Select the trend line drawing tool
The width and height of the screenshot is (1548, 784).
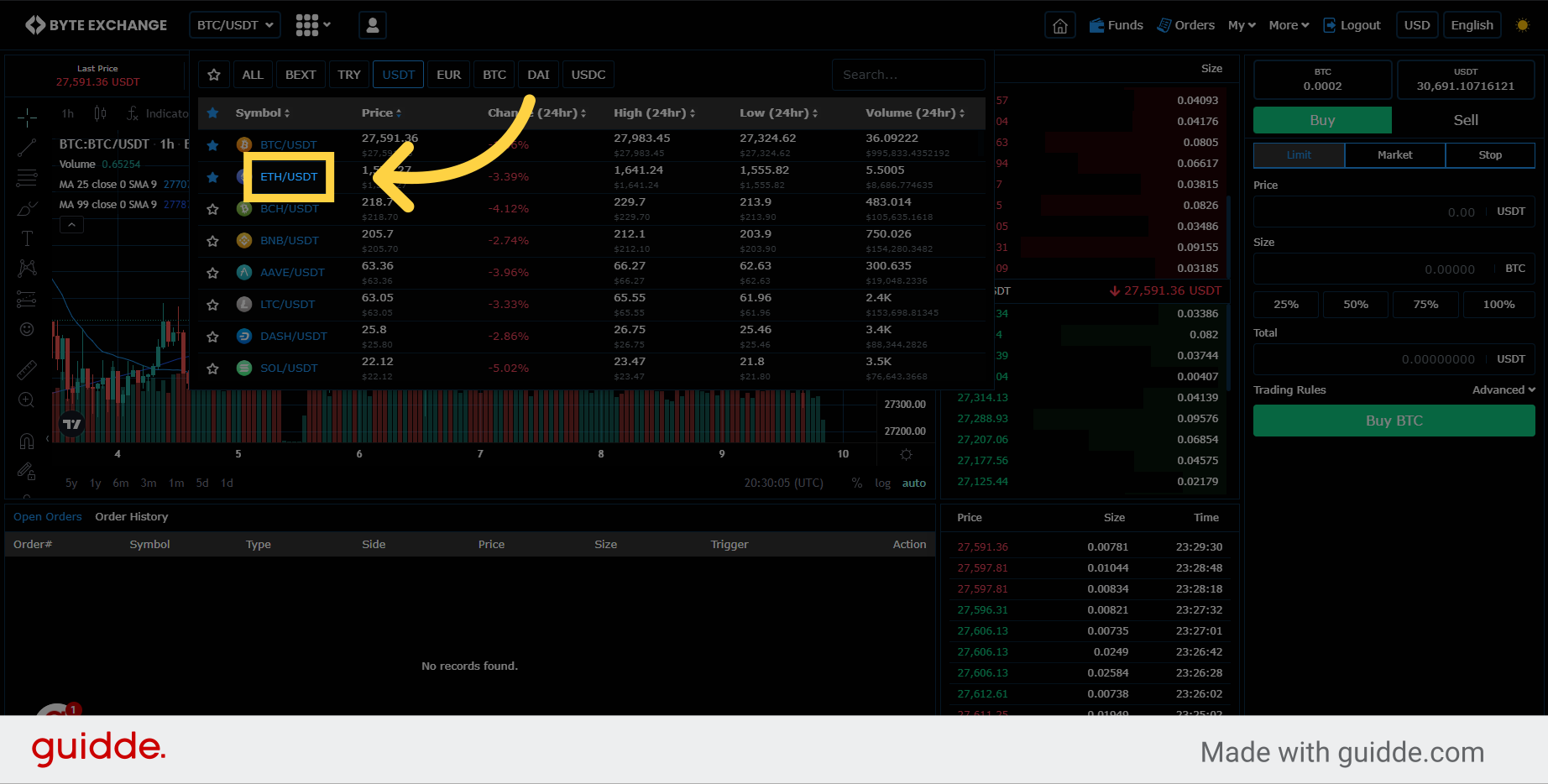(27, 148)
